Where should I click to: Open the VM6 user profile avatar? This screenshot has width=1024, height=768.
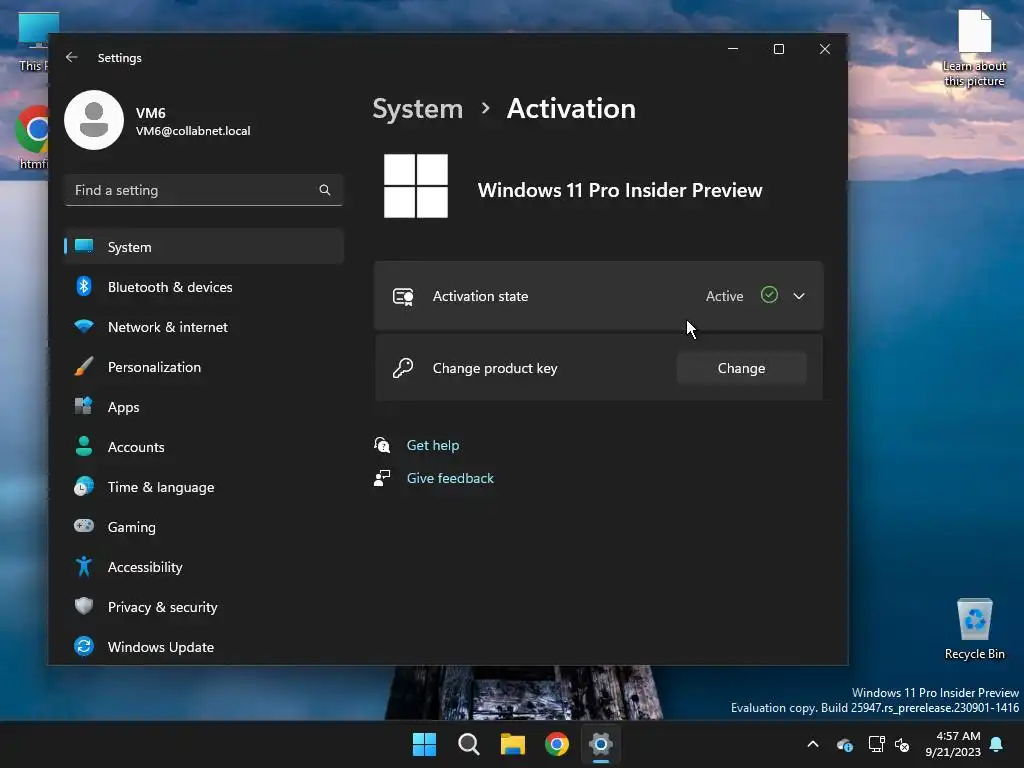tap(94, 120)
